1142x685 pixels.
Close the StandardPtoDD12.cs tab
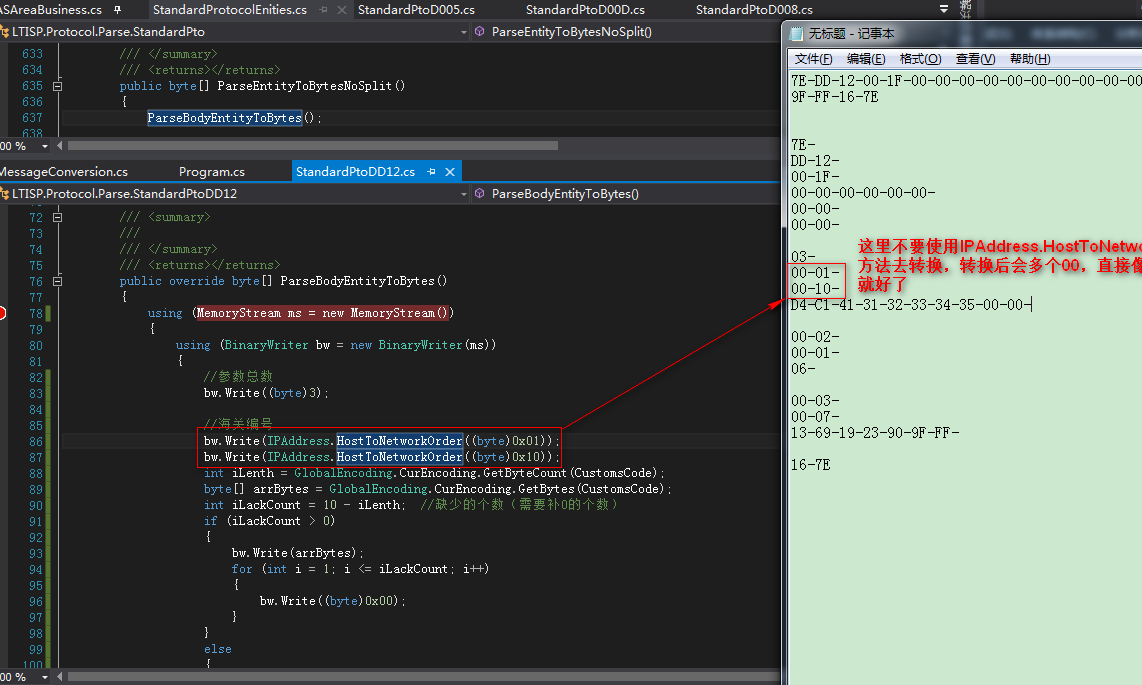pyautogui.click(x=450, y=172)
